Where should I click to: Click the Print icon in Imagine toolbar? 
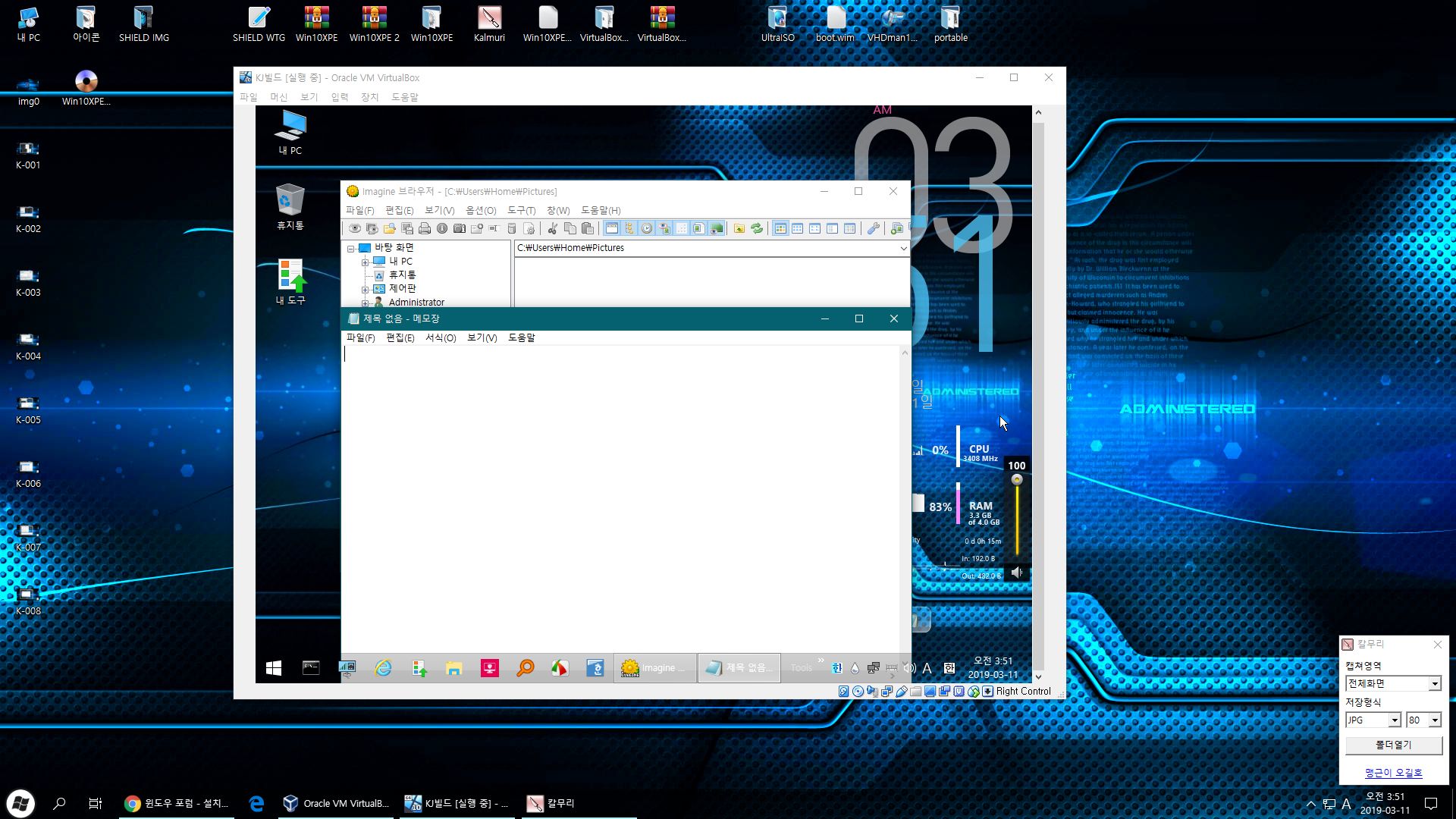tap(425, 228)
